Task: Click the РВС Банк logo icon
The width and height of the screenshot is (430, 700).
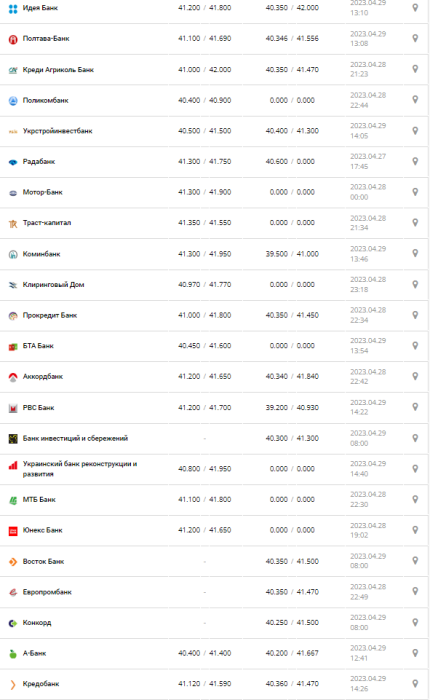Action: pyautogui.click(x=13, y=408)
